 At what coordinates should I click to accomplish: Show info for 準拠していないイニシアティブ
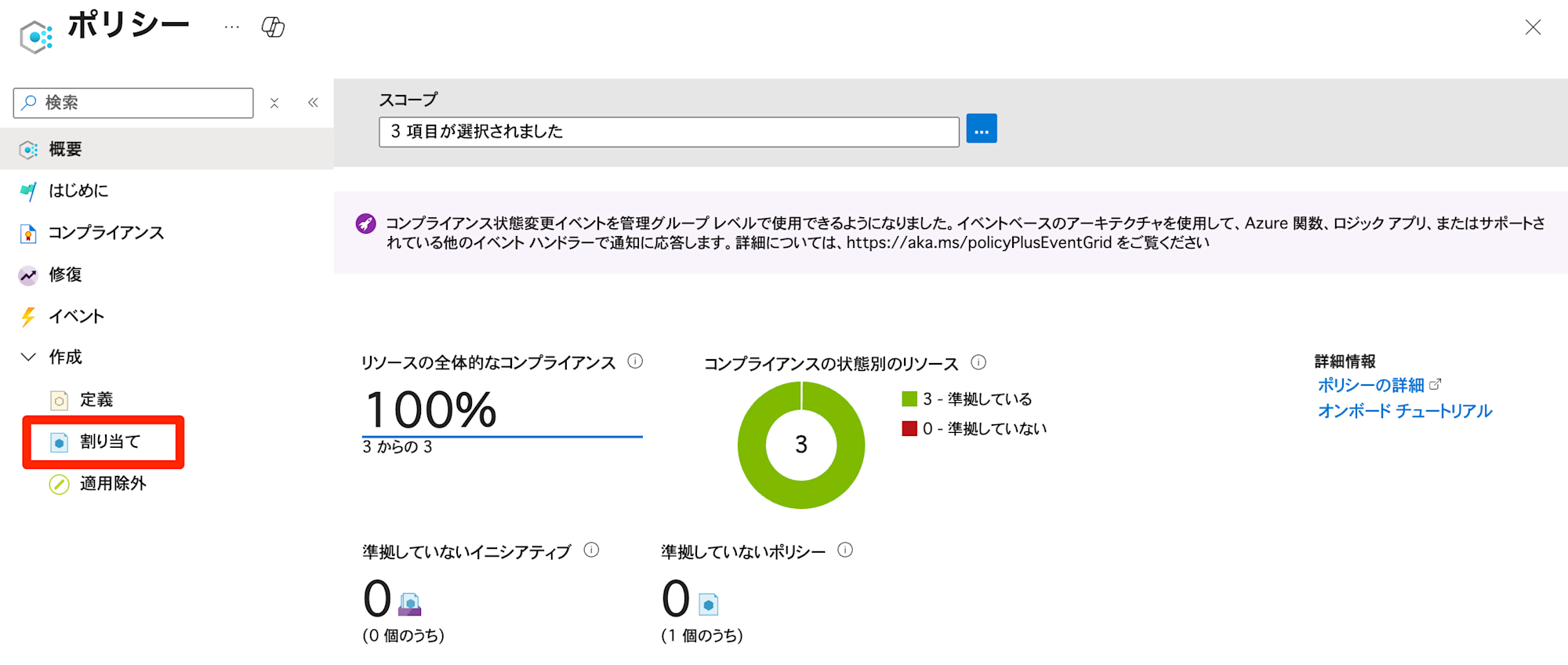click(592, 551)
